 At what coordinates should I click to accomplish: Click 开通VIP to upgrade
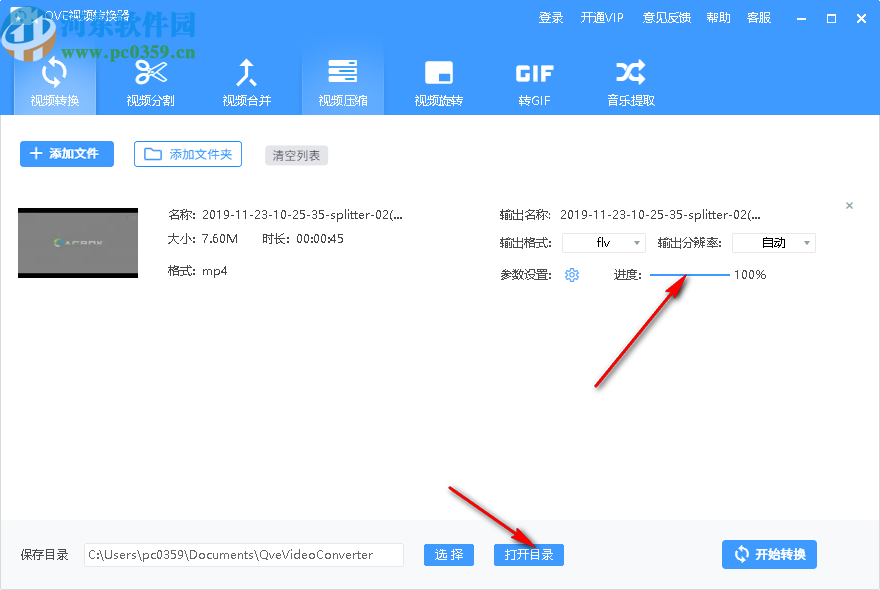point(602,17)
